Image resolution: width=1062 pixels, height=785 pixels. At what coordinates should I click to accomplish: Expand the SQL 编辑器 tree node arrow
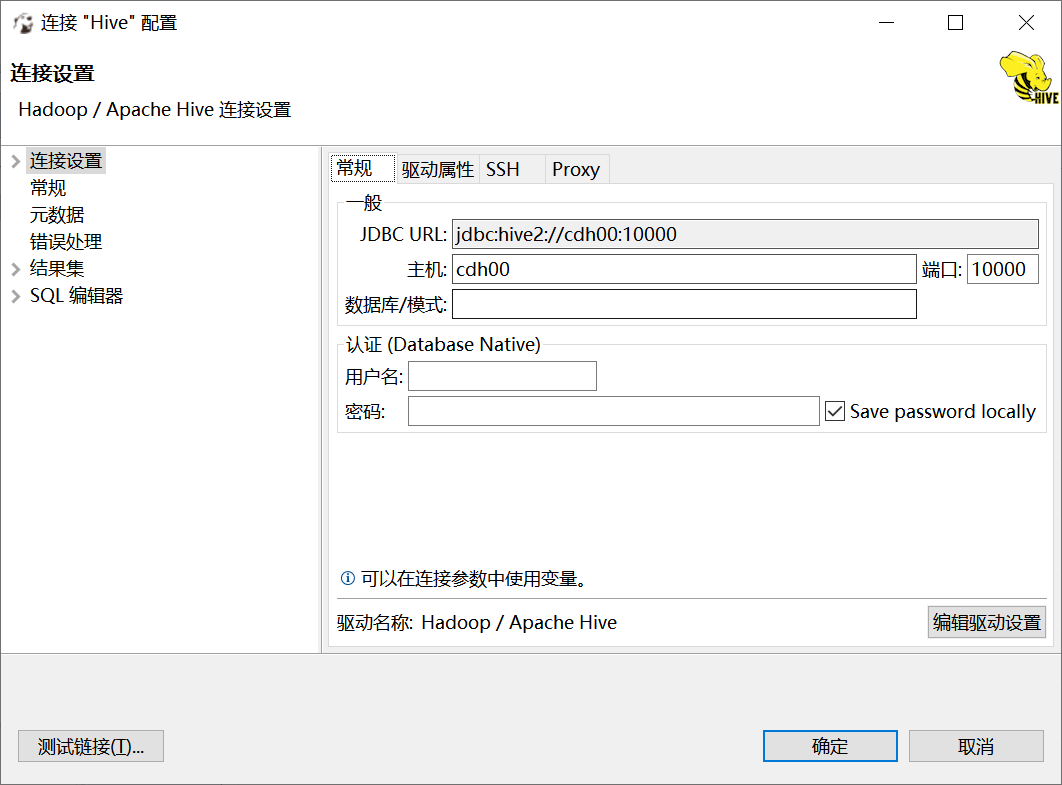tap(16, 296)
